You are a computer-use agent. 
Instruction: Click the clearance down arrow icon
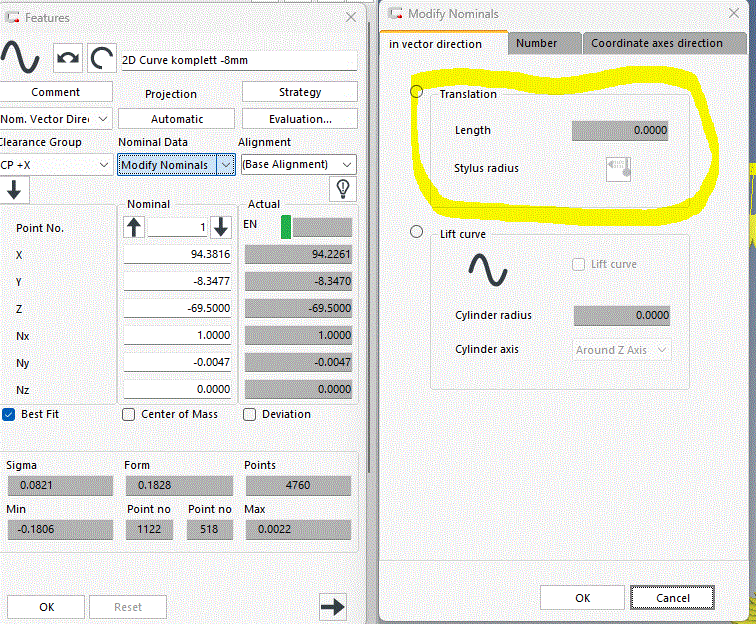tap(17, 190)
